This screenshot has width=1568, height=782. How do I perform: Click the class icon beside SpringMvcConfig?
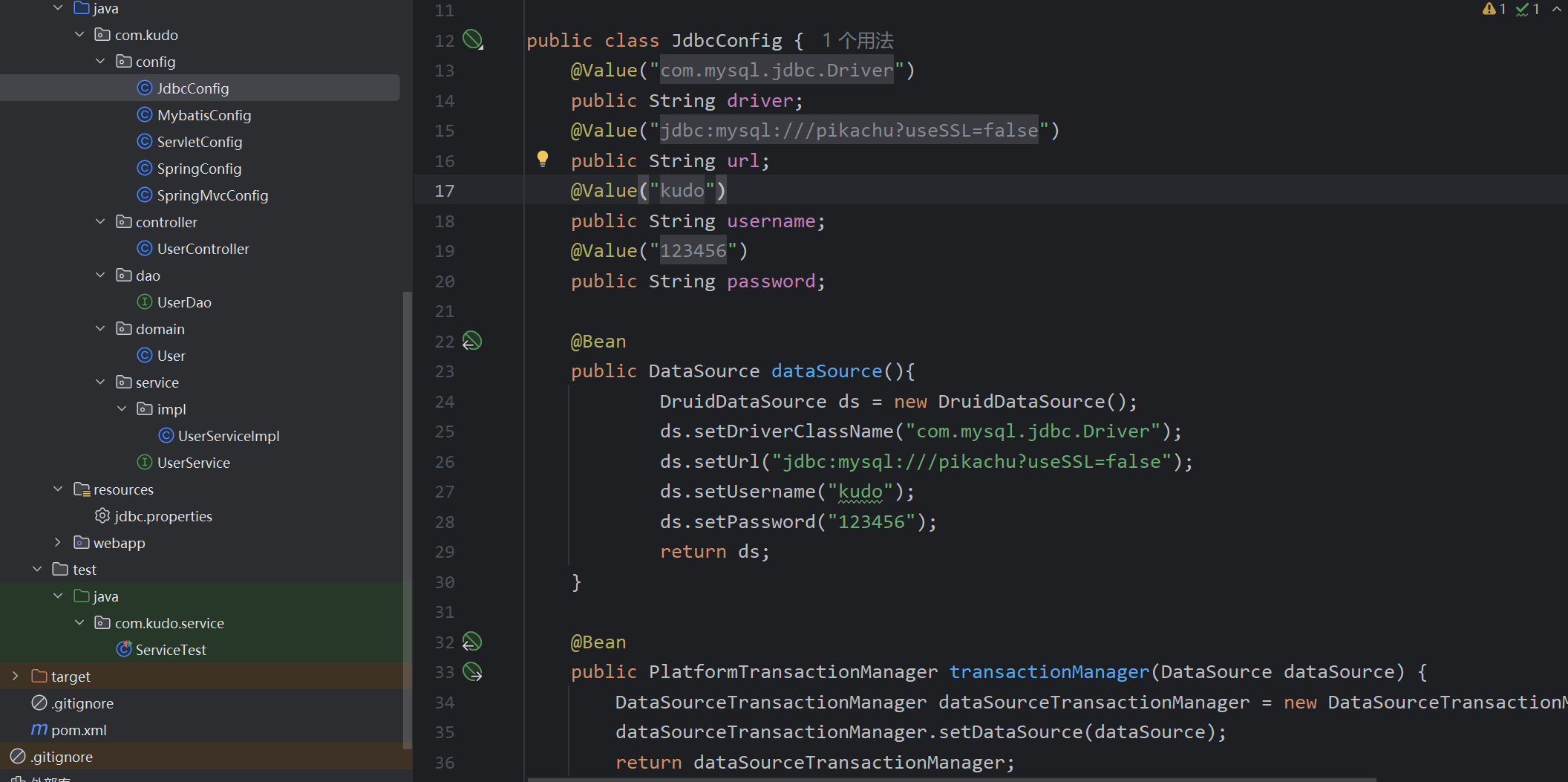click(x=145, y=195)
